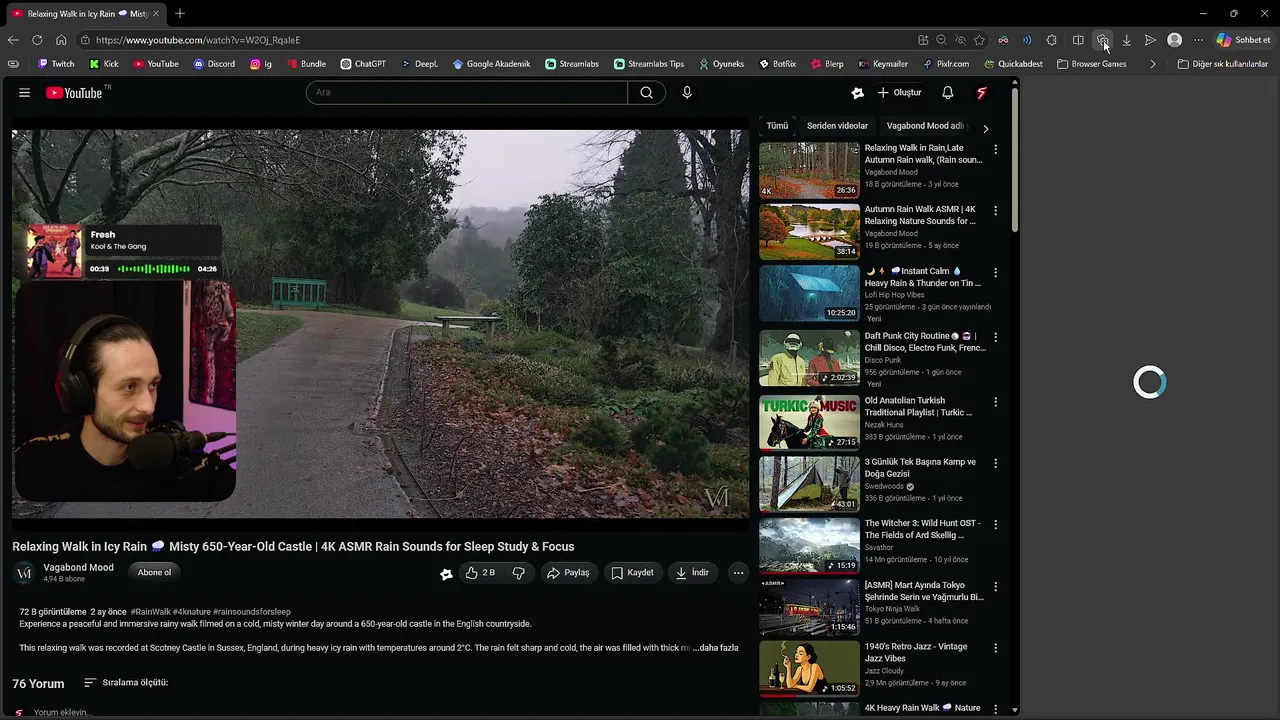Open the Streamlabs Tips bookmark

pyautogui.click(x=649, y=64)
